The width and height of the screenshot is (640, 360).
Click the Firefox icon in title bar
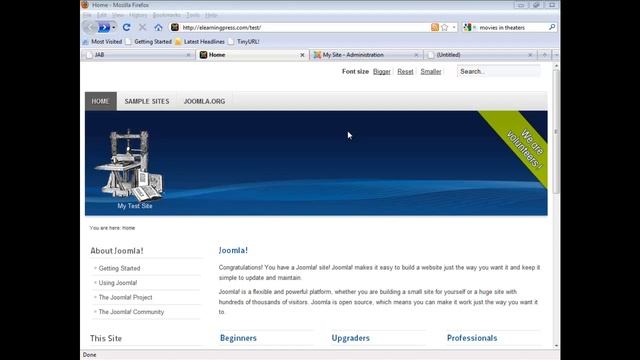pyautogui.click(x=85, y=5)
